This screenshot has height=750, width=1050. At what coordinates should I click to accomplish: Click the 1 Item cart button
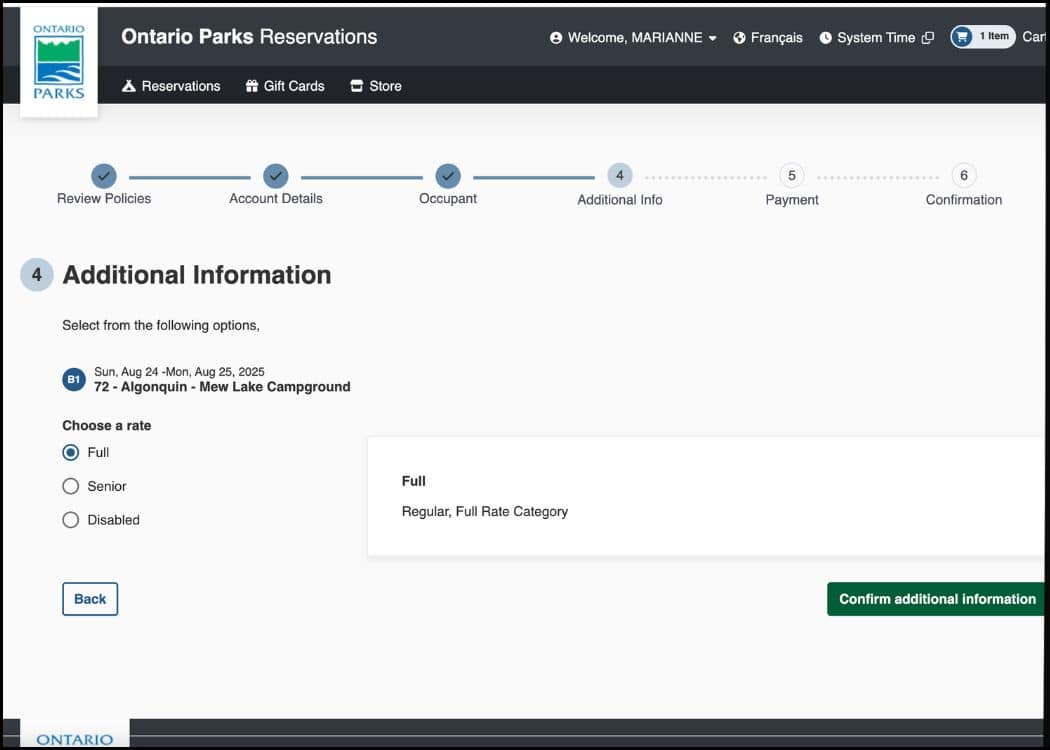pyautogui.click(x=982, y=37)
